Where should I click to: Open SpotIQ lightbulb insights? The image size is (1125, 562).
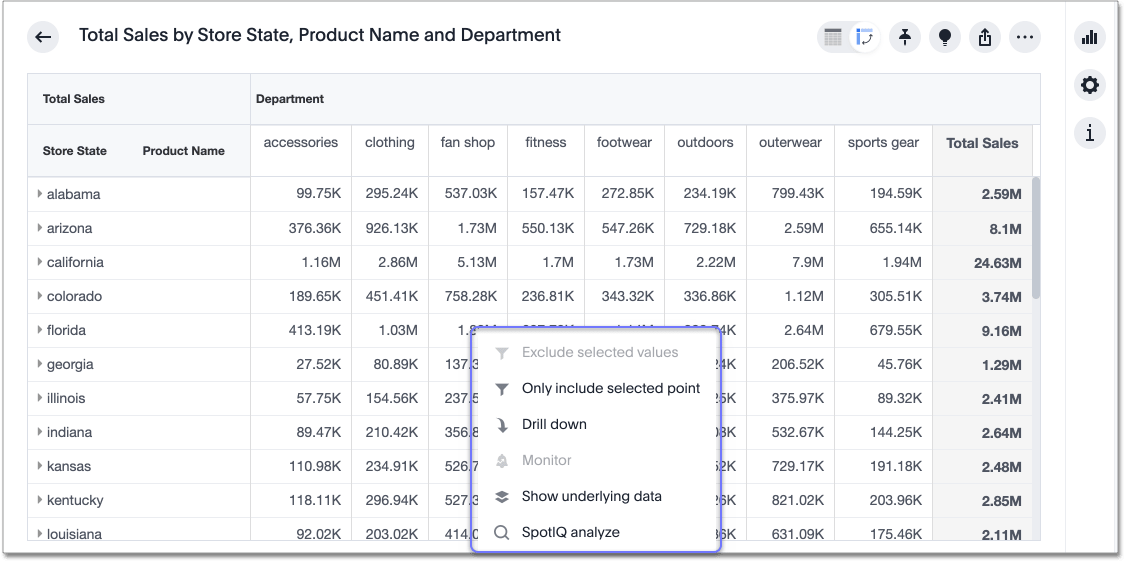(x=945, y=37)
